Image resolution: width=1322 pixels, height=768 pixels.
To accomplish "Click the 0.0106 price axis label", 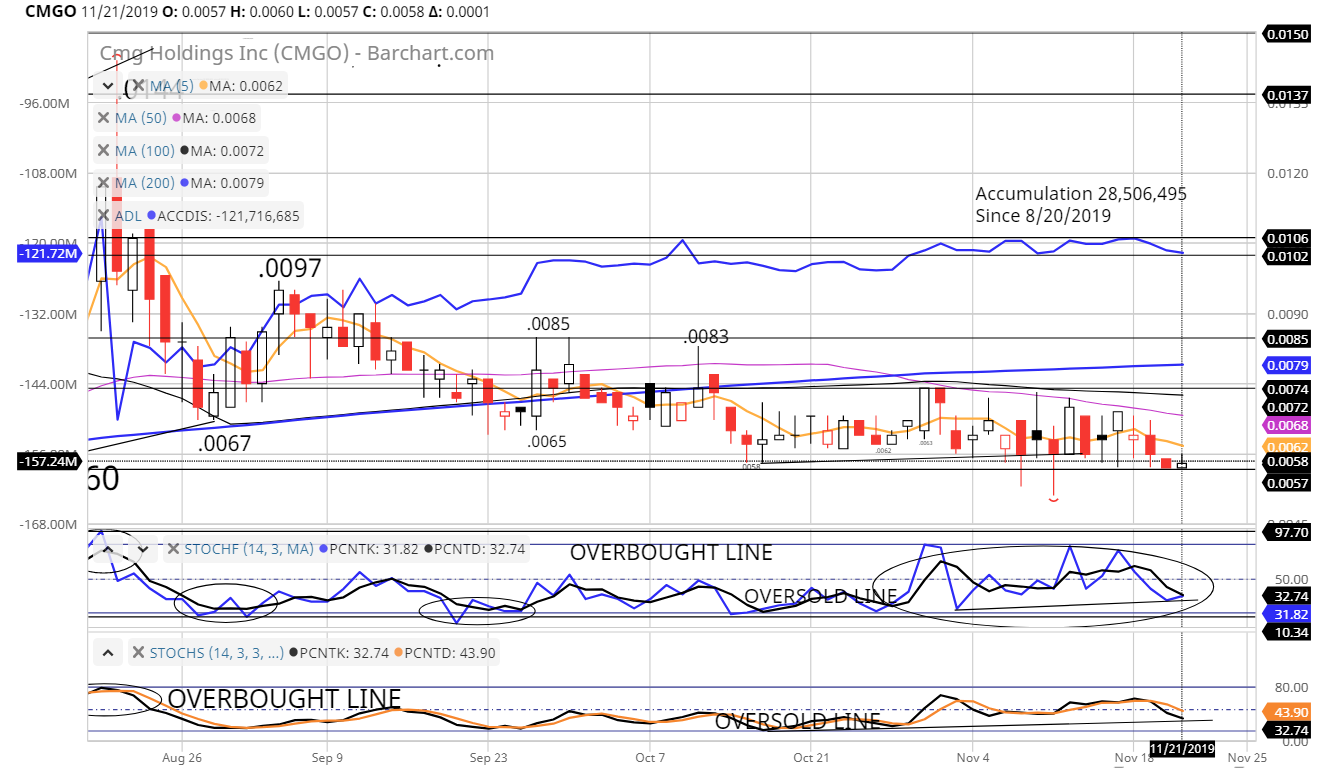I will (1287, 238).
